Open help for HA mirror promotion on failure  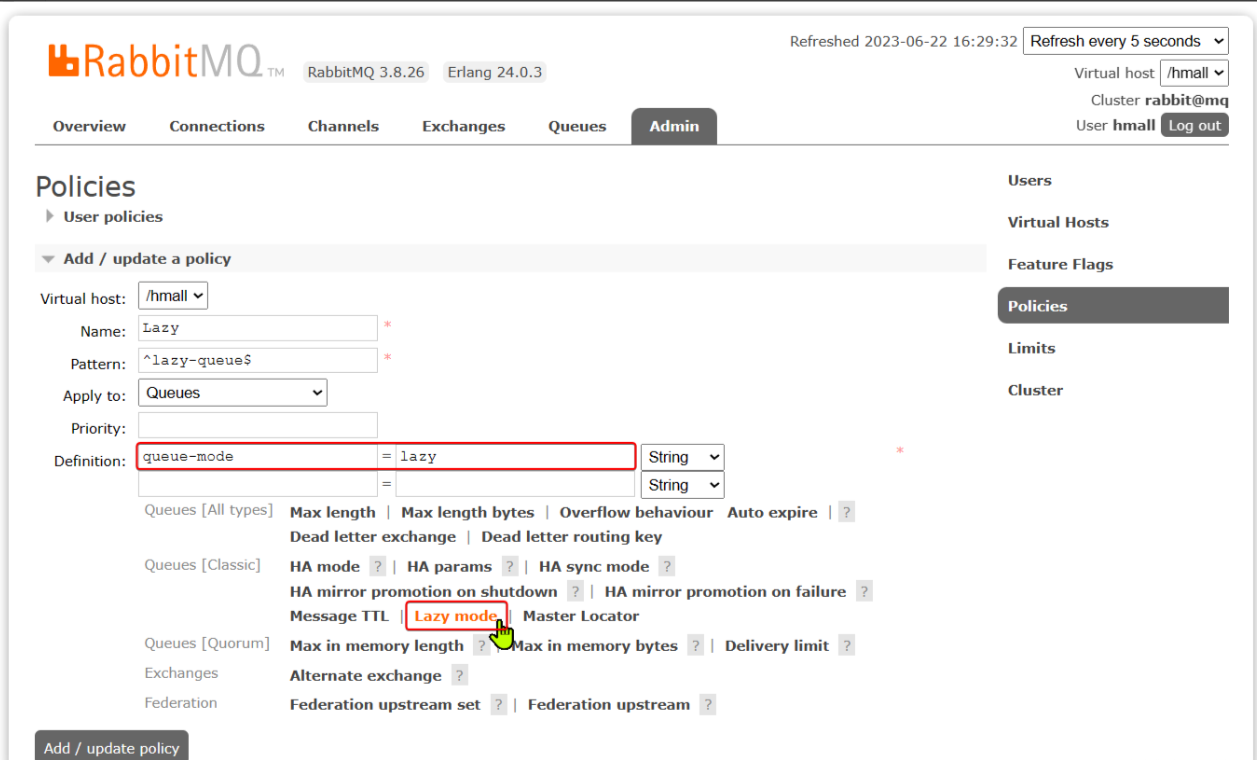864,591
